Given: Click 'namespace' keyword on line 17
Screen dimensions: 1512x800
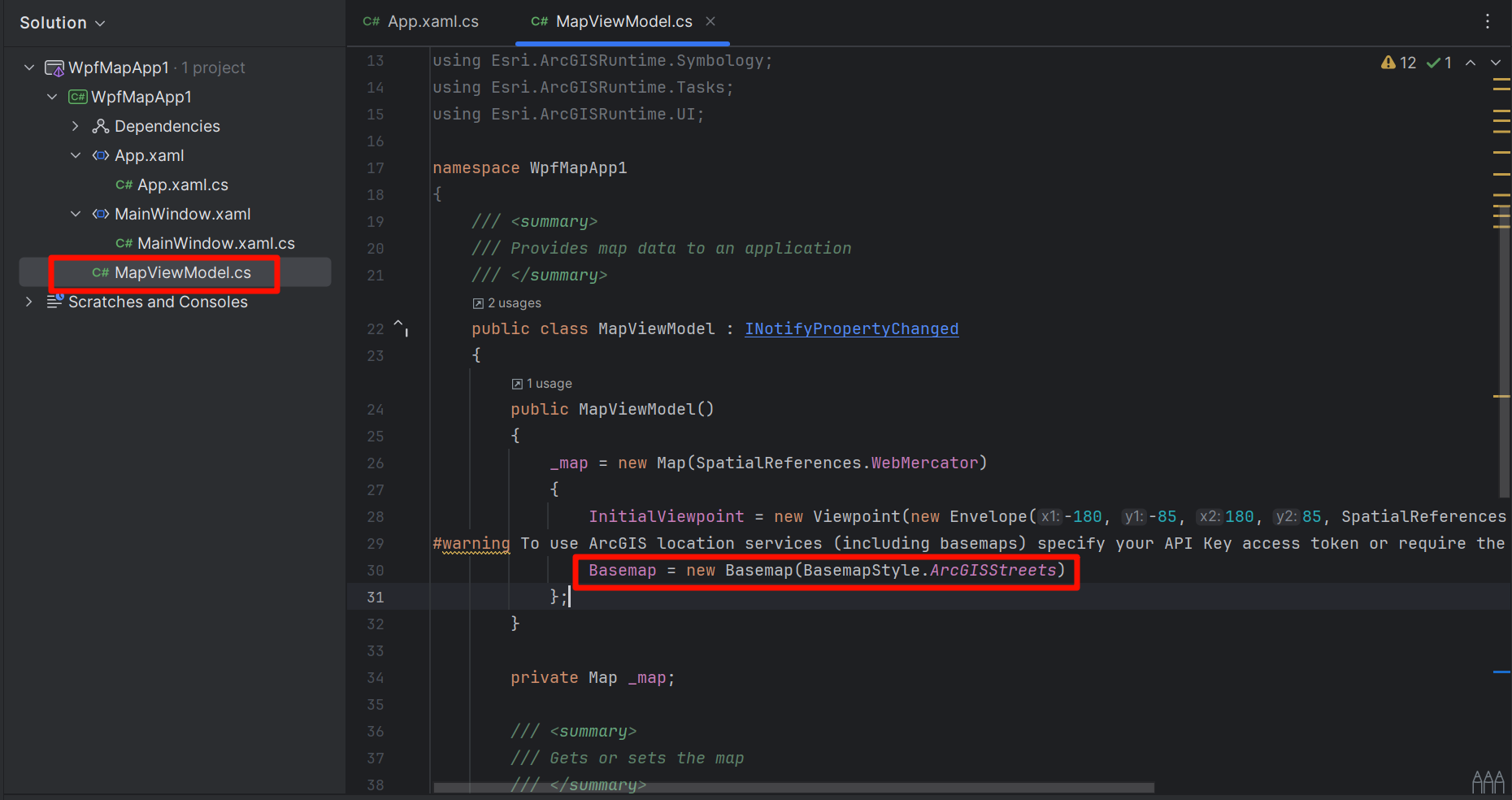Looking at the screenshot, I should tap(476, 167).
